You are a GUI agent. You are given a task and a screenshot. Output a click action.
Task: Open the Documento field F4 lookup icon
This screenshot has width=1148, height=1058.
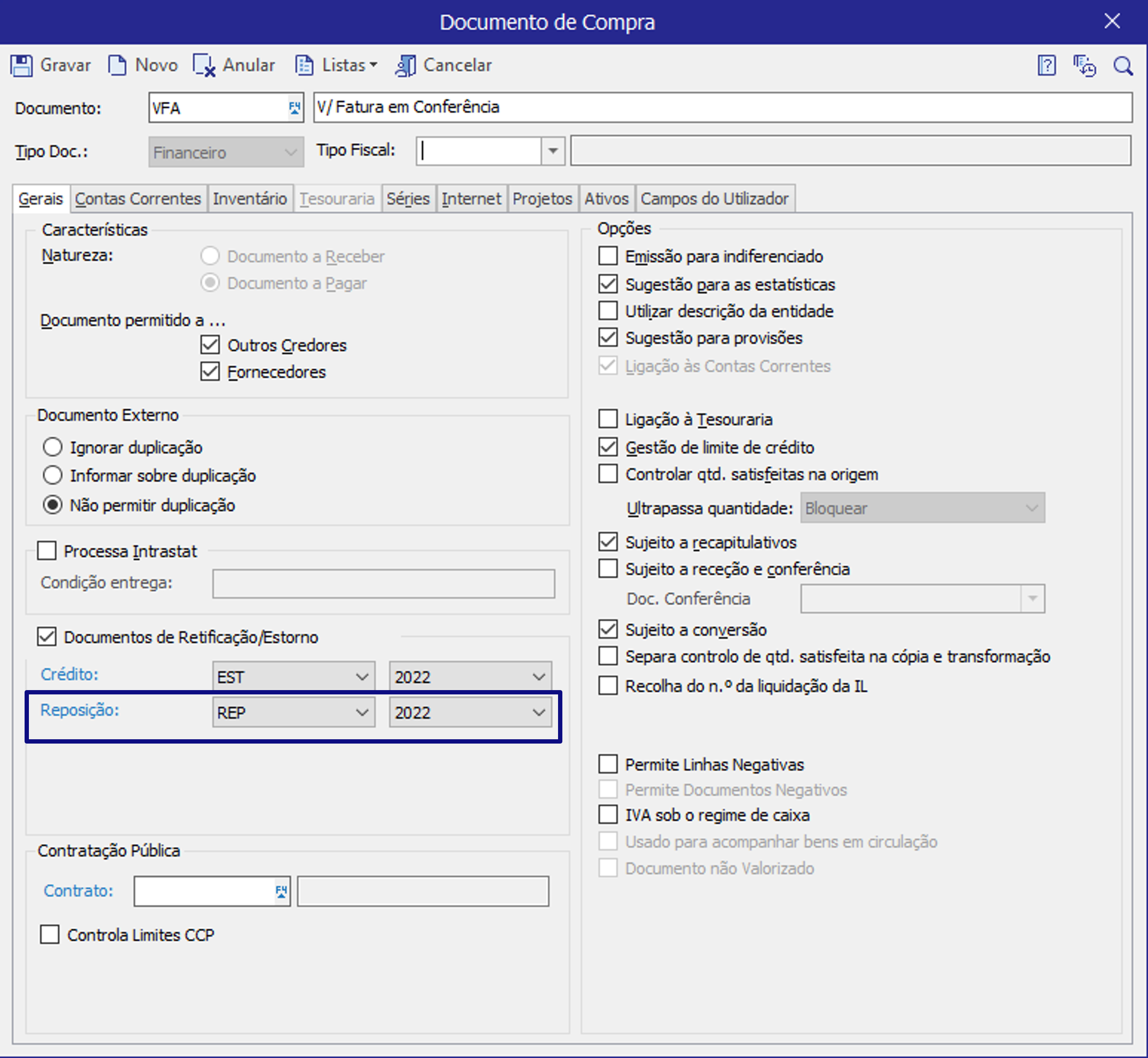click(x=294, y=108)
